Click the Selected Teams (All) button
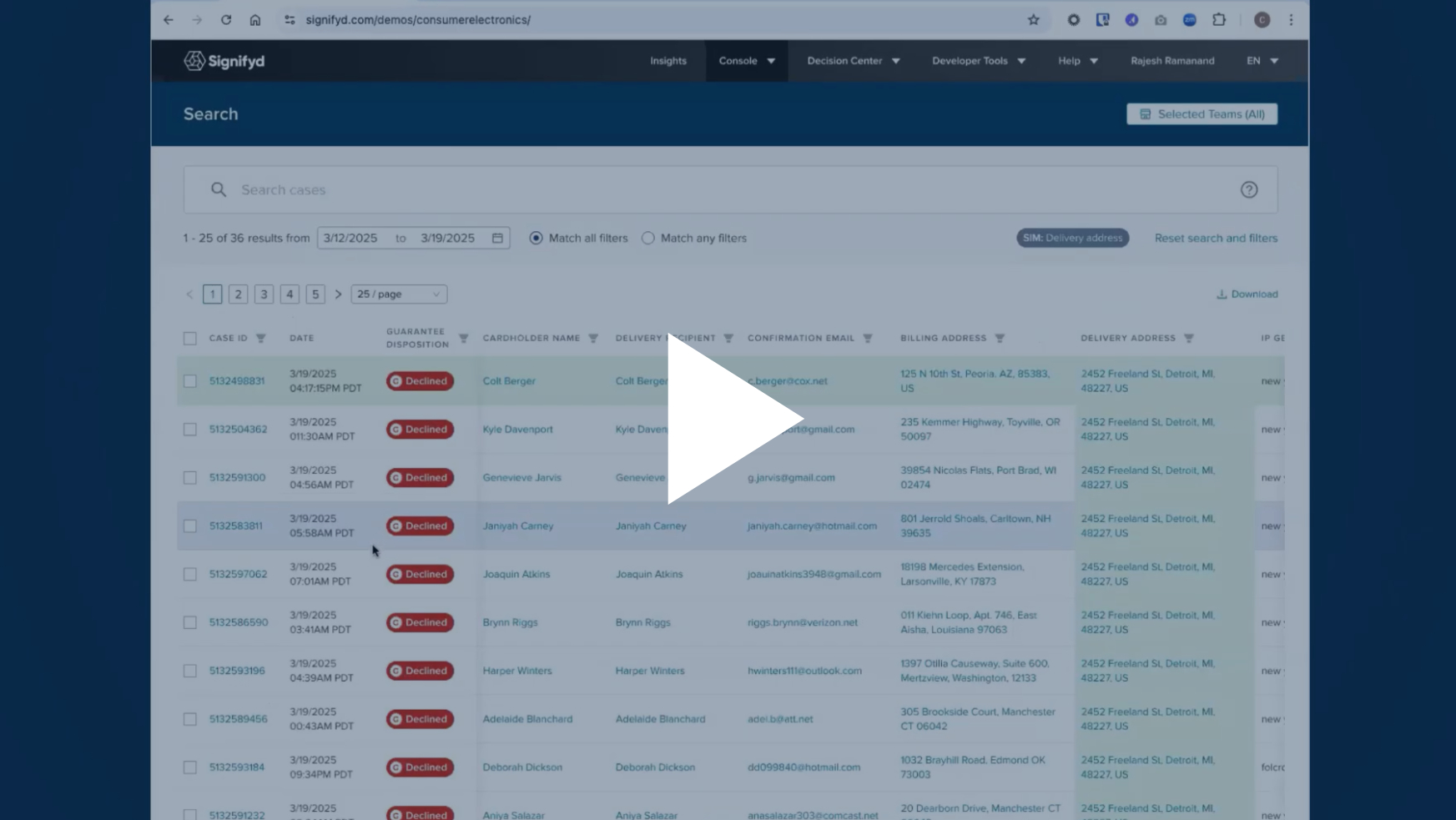The height and width of the screenshot is (820, 1456). coord(1202,114)
